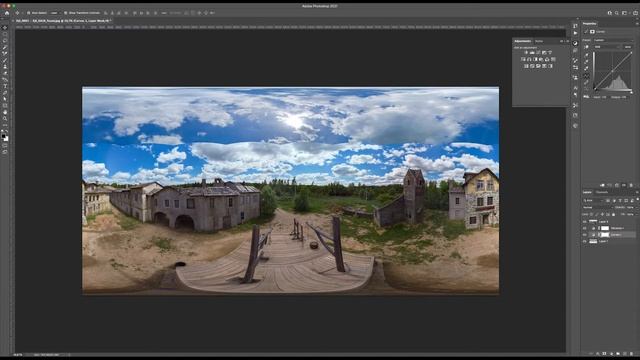
Task: Click the more options ellipsis in options bar
Action: [x=164, y=13]
